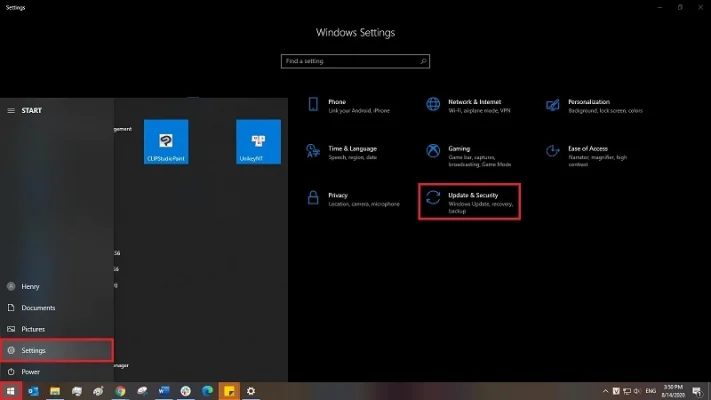Click the Find a setting search box

[355, 61]
